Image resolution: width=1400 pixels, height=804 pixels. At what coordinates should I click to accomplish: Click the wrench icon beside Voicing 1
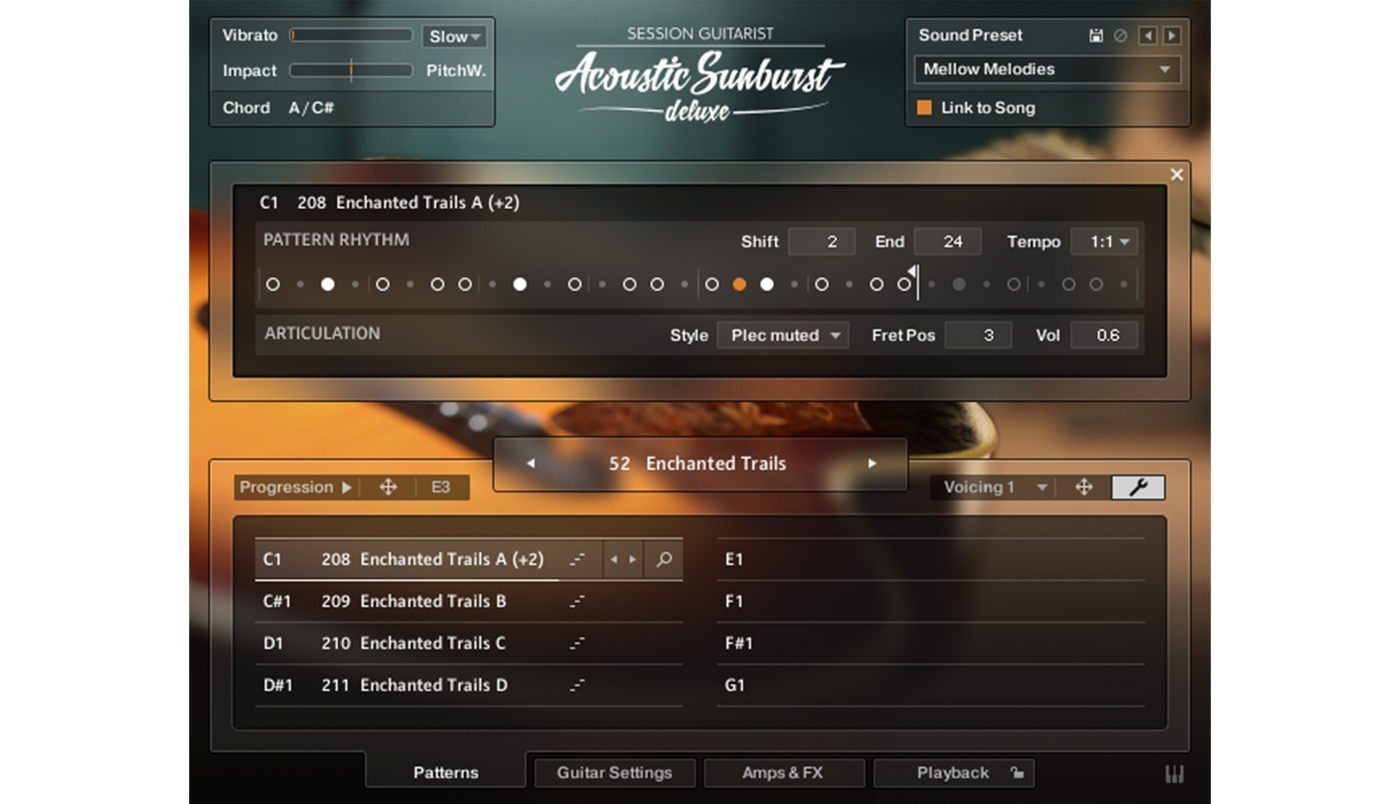[x=1138, y=487]
